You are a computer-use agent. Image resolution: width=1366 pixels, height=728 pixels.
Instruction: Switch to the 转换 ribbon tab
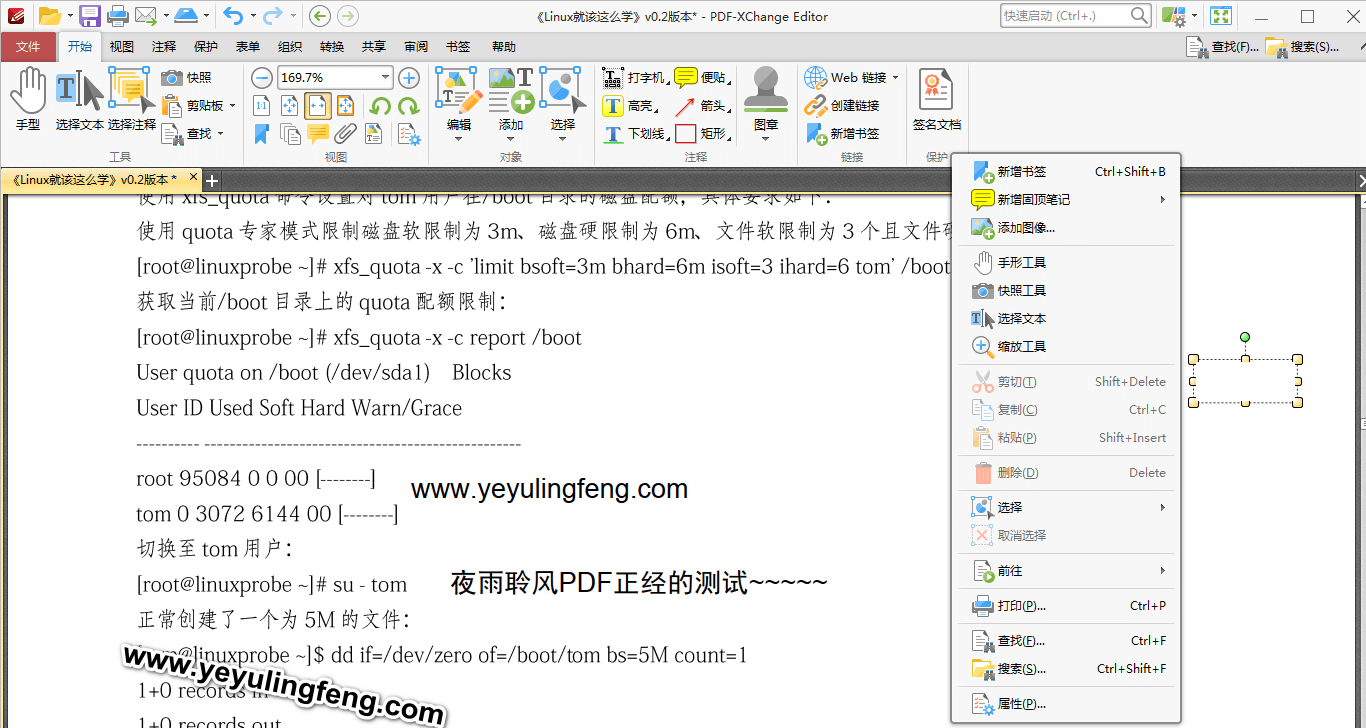(x=332, y=47)
